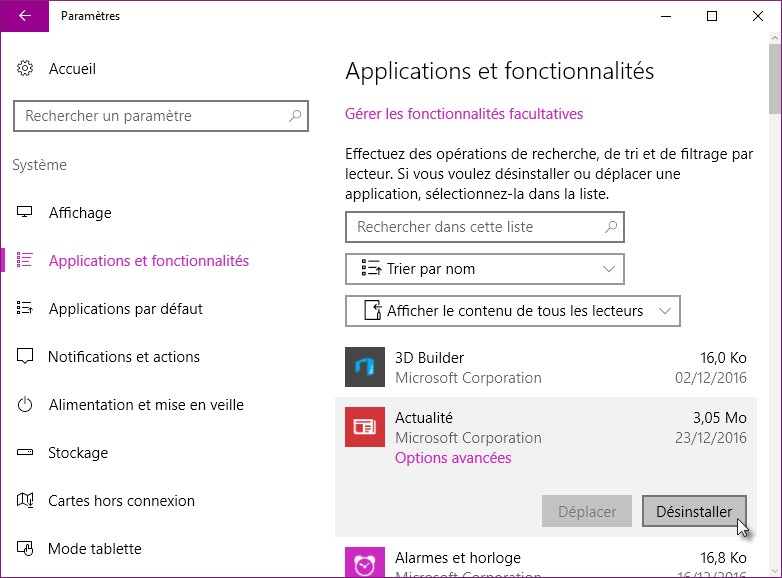Image resolution: width=782 pixels, height=578 pixels.
Task: Click Désinstaller button for Actualité
Action: (x=693, y=511)
